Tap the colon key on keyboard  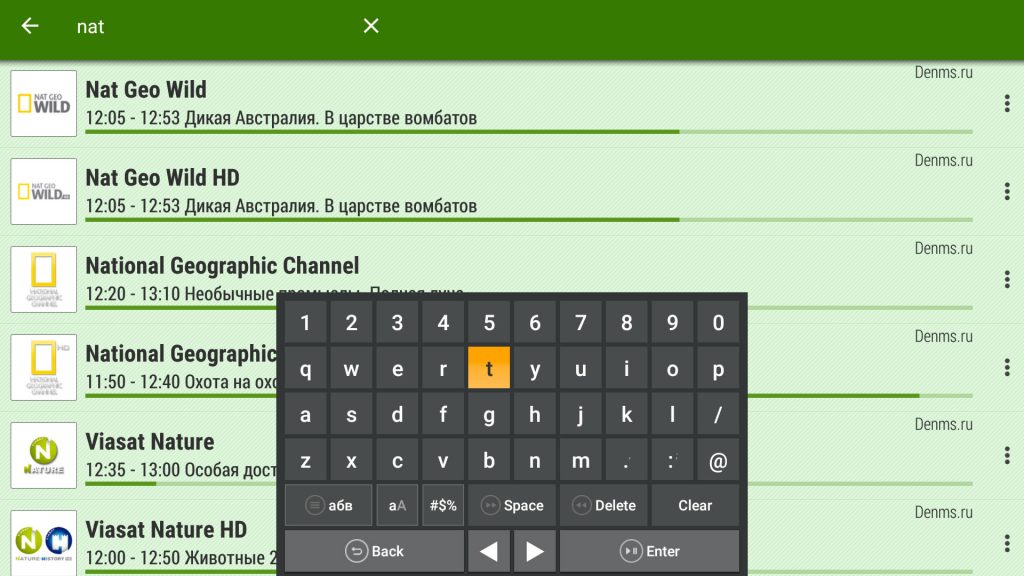pyautogui.click(x=673, y=460)
